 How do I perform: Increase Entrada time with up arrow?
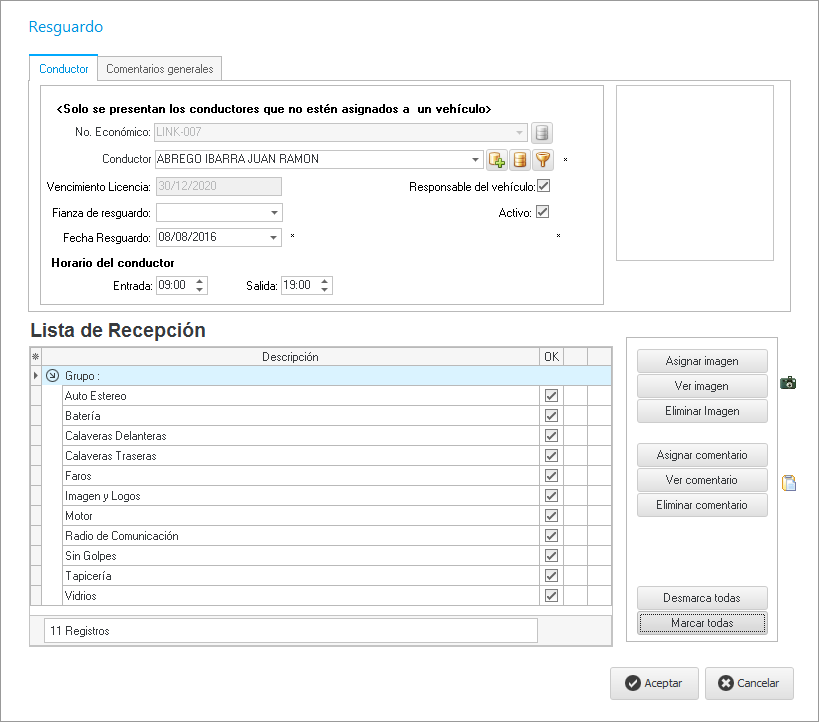(x=201, y=281)
